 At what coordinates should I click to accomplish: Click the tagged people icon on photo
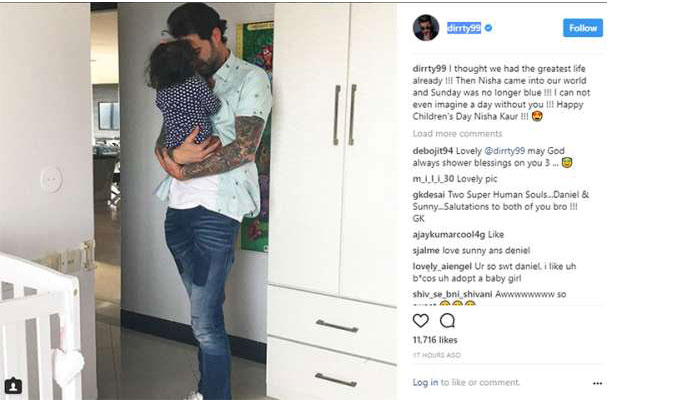pos(13,385)
